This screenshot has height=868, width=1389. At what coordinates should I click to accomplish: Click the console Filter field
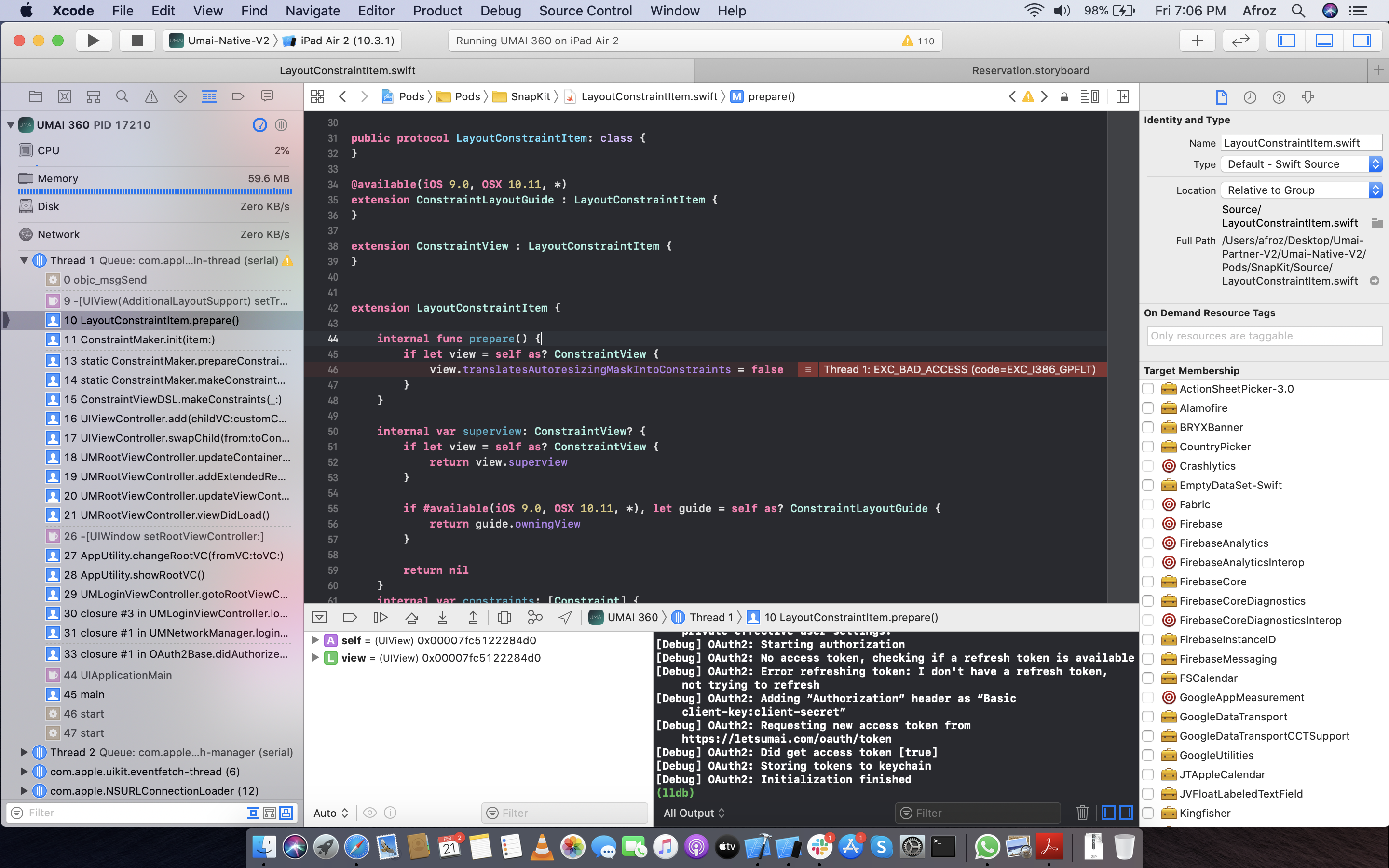coord(978,813)
